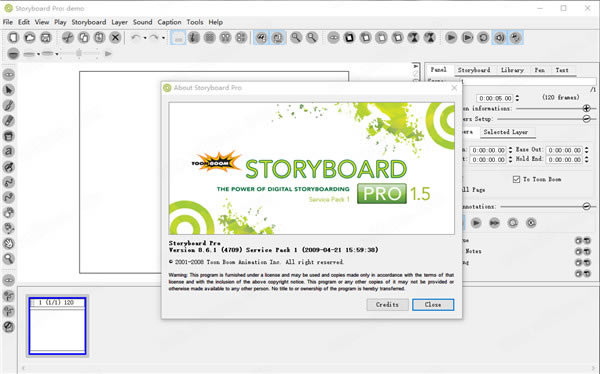Open the Help menu

215,22
